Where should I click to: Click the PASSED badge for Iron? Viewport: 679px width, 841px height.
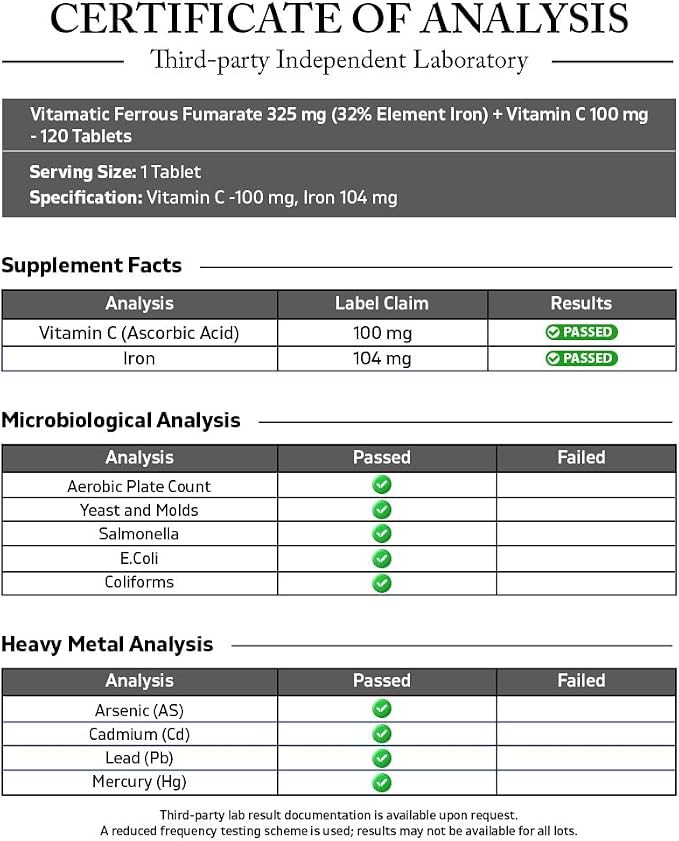click(581, 358)
